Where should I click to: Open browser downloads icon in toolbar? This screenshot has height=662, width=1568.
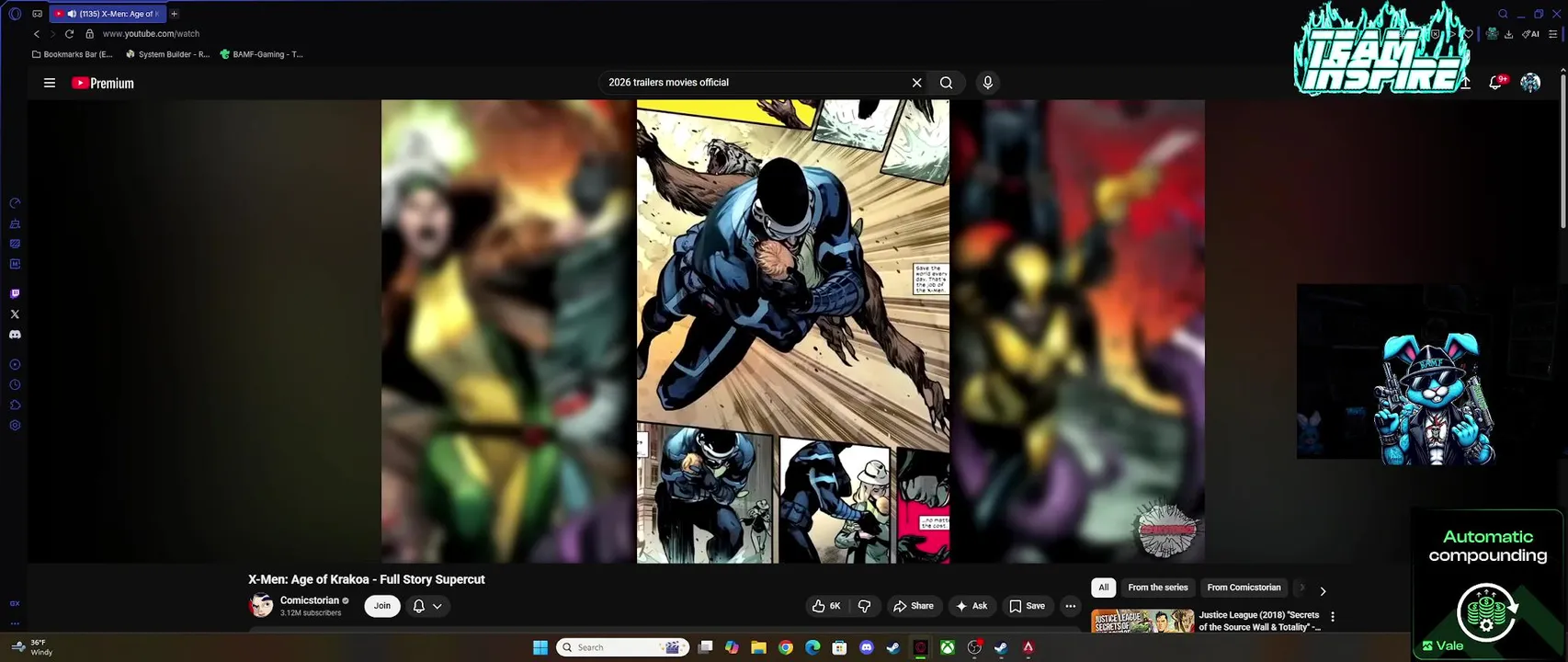pyautogui.click(x=1508, y=34)
